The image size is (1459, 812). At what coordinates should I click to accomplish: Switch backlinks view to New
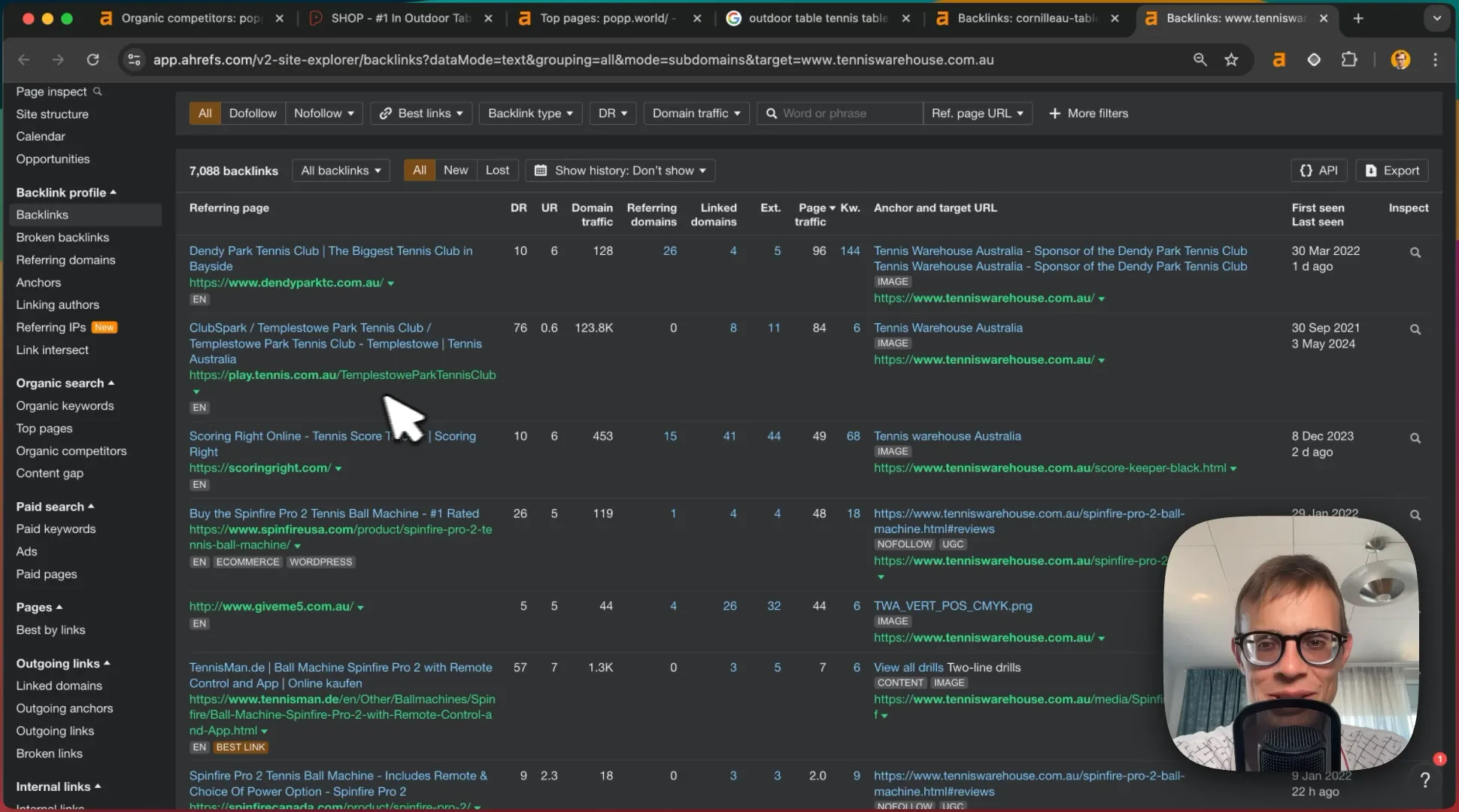(456, 170)
